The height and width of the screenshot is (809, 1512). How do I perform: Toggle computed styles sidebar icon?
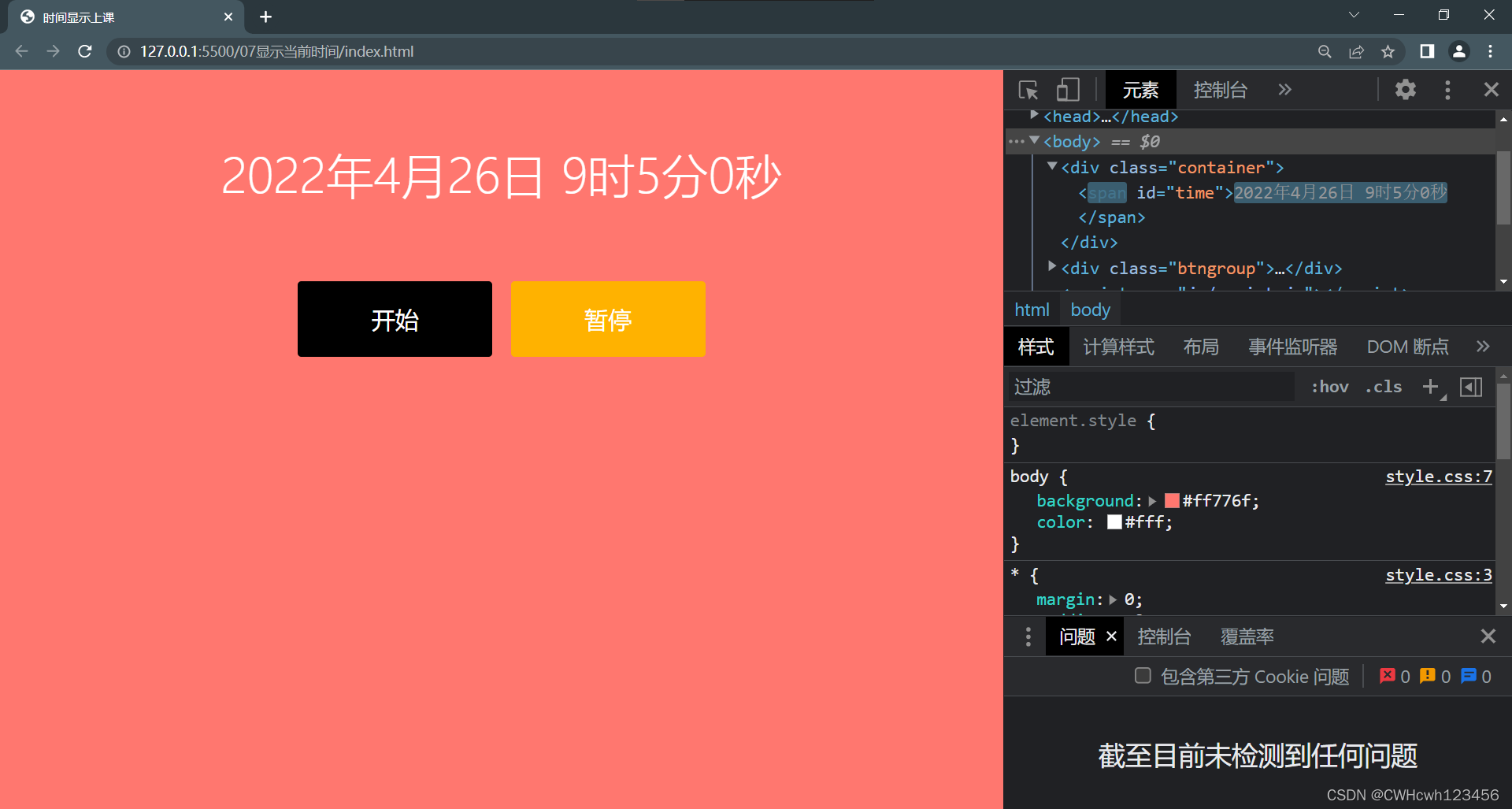point(1471,387)
